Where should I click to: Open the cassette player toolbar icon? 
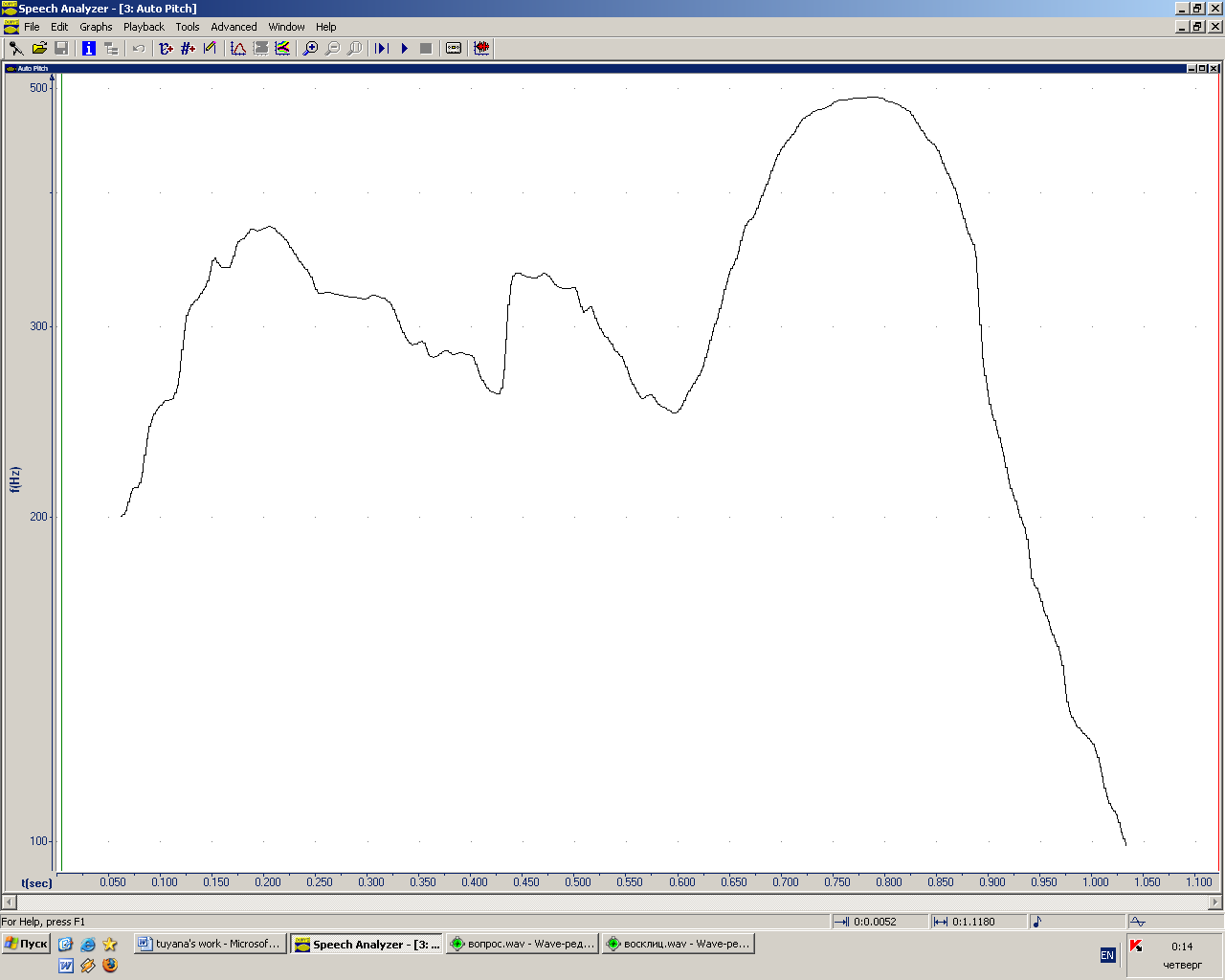click(x=454, y=48)
